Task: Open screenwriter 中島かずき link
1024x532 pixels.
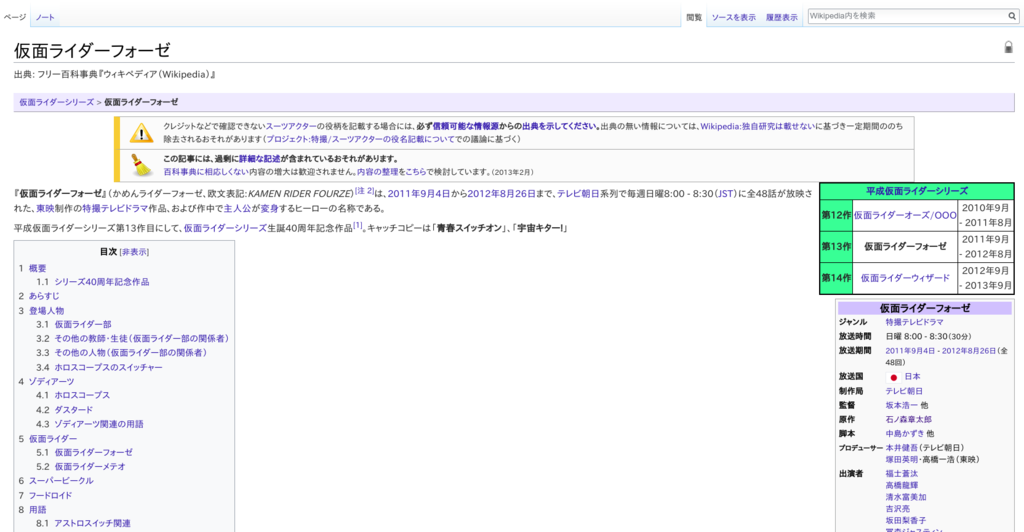Action: pyautogui.click(x=904, y=434)
